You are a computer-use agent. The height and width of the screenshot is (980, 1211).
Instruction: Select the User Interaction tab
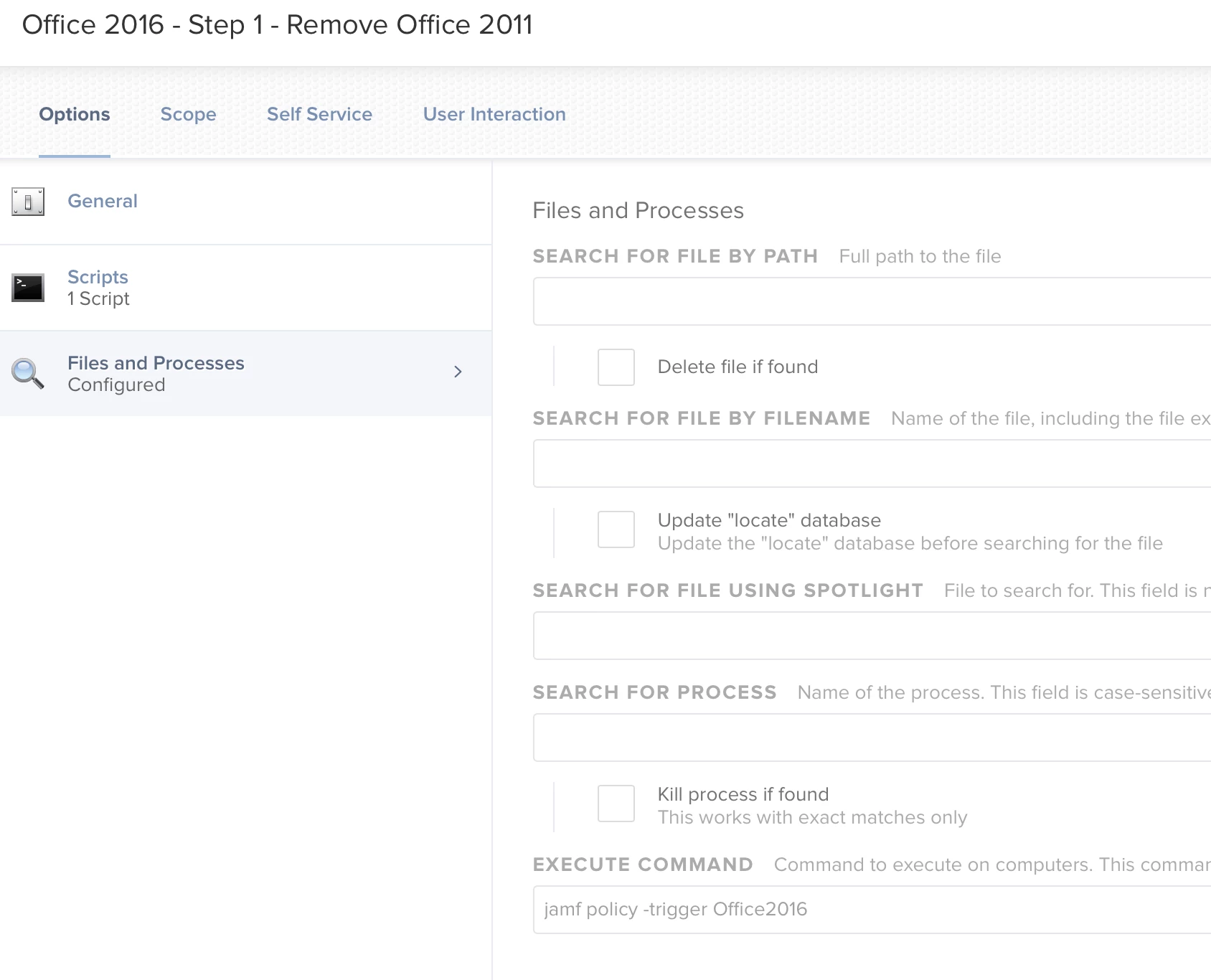494,114
